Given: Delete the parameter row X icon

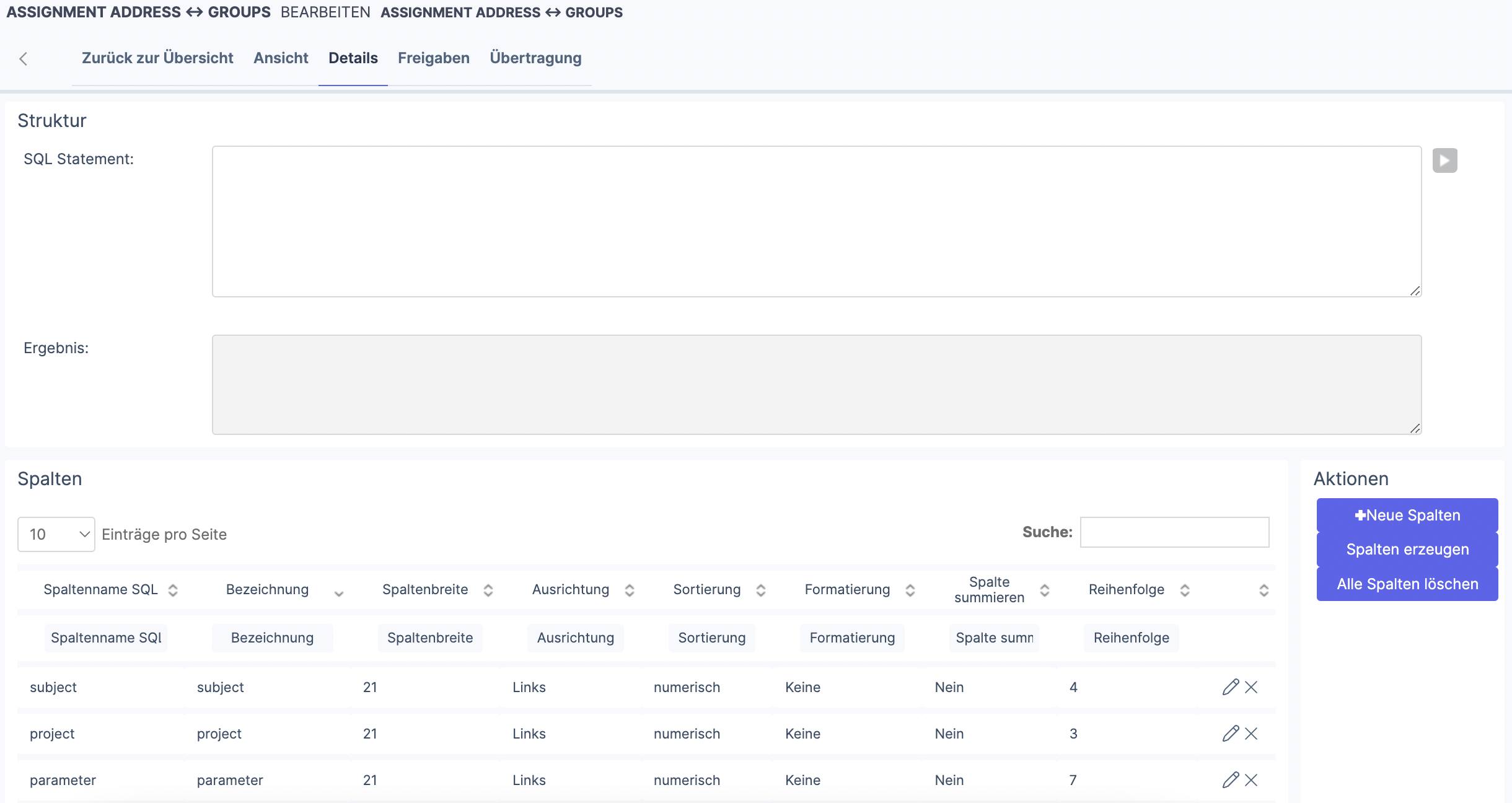Looking at the screenshot, I should point(1251,780).
